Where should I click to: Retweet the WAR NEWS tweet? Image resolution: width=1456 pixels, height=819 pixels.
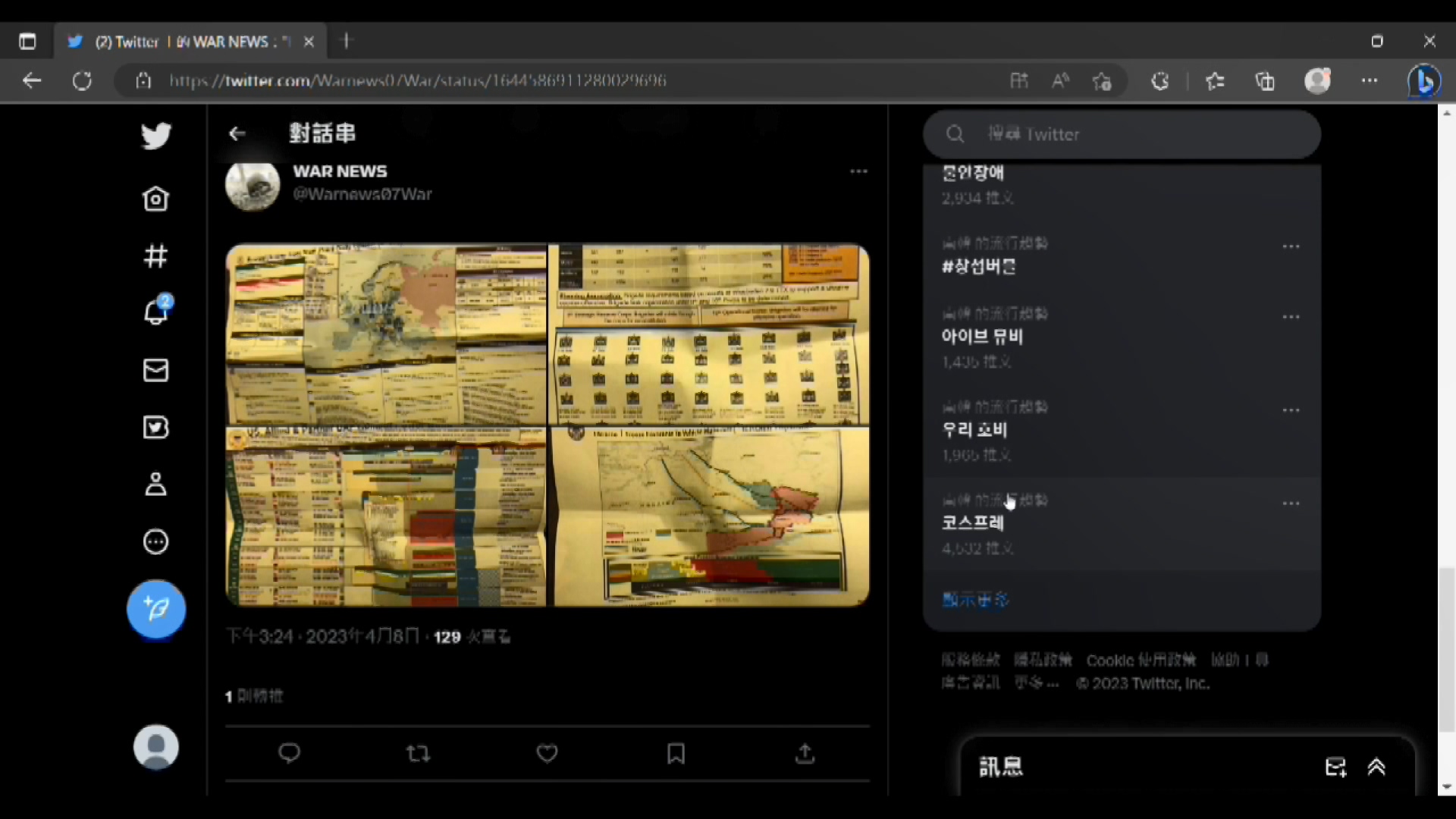[418, 753]
